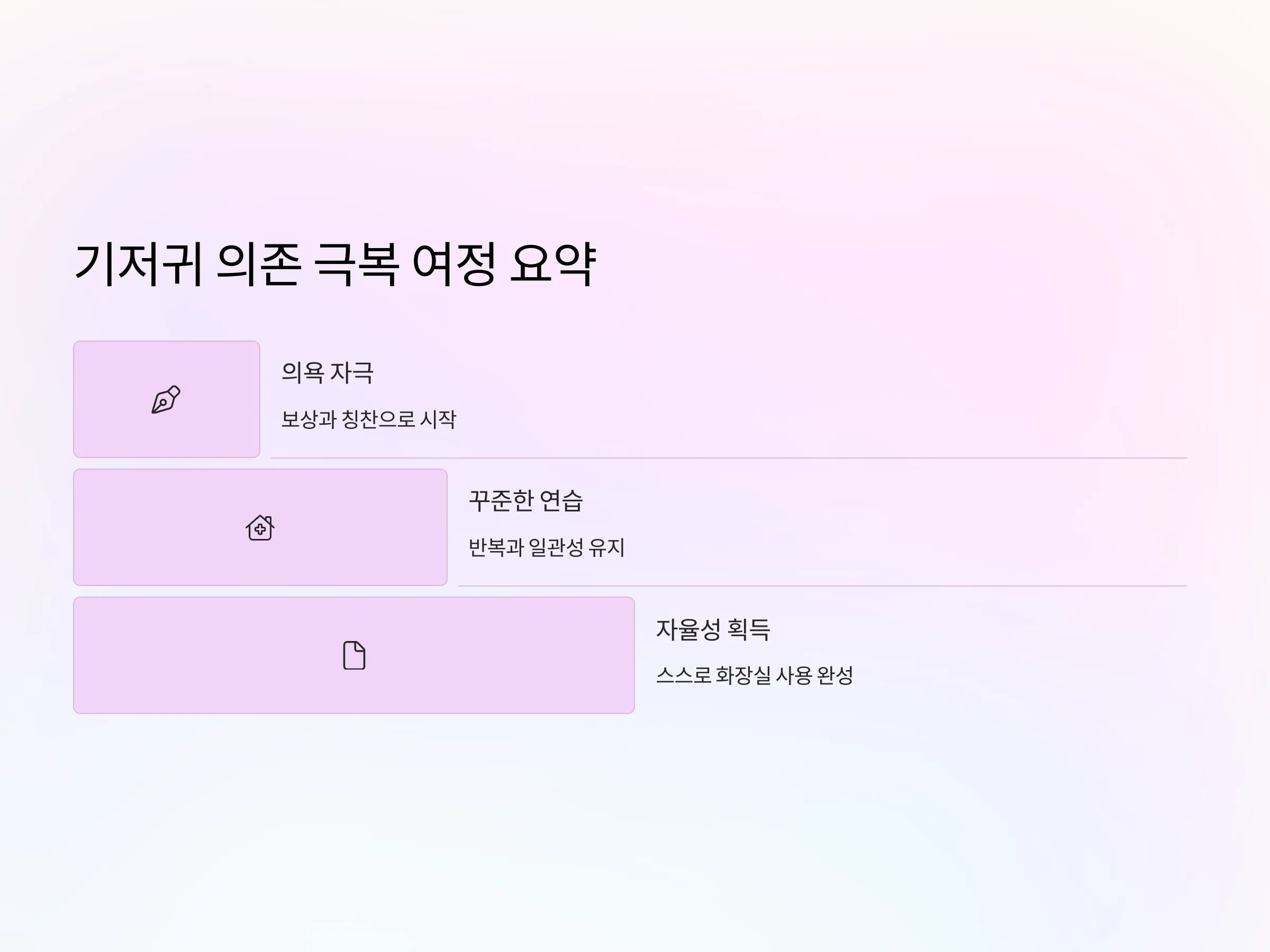This screenshot has height=952, width=1270.
Task: Select the word '여정' in the title
Action: [454, 264]
